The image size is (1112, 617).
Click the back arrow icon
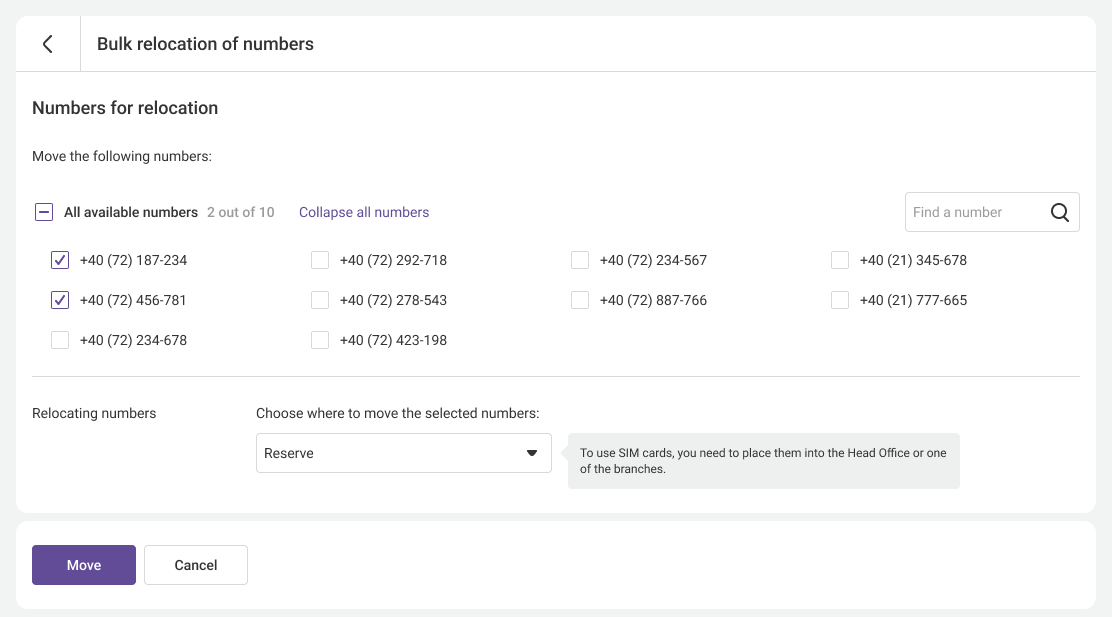47,44
